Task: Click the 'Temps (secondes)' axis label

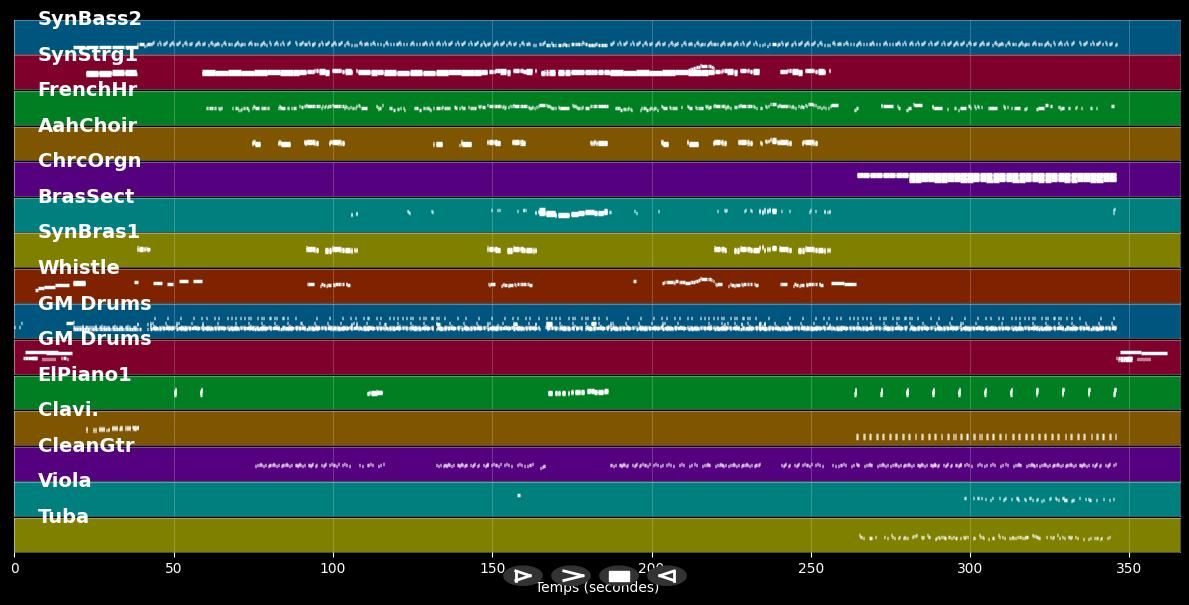Action: (597, 589)
